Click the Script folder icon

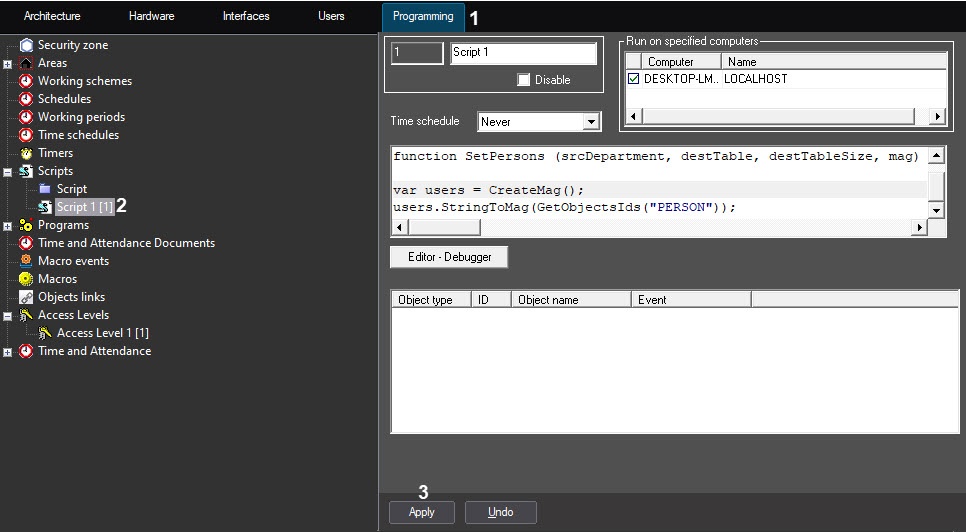[45, 189]
